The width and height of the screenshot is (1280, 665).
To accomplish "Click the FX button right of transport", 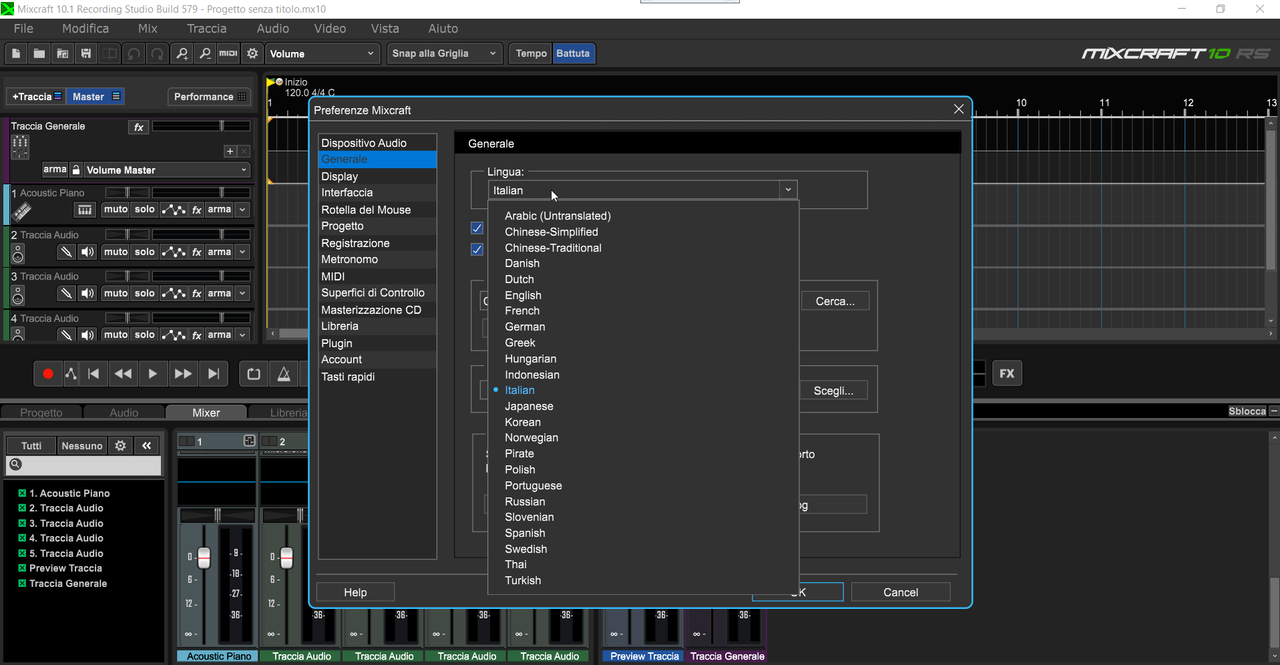I will click(1007, 374).
